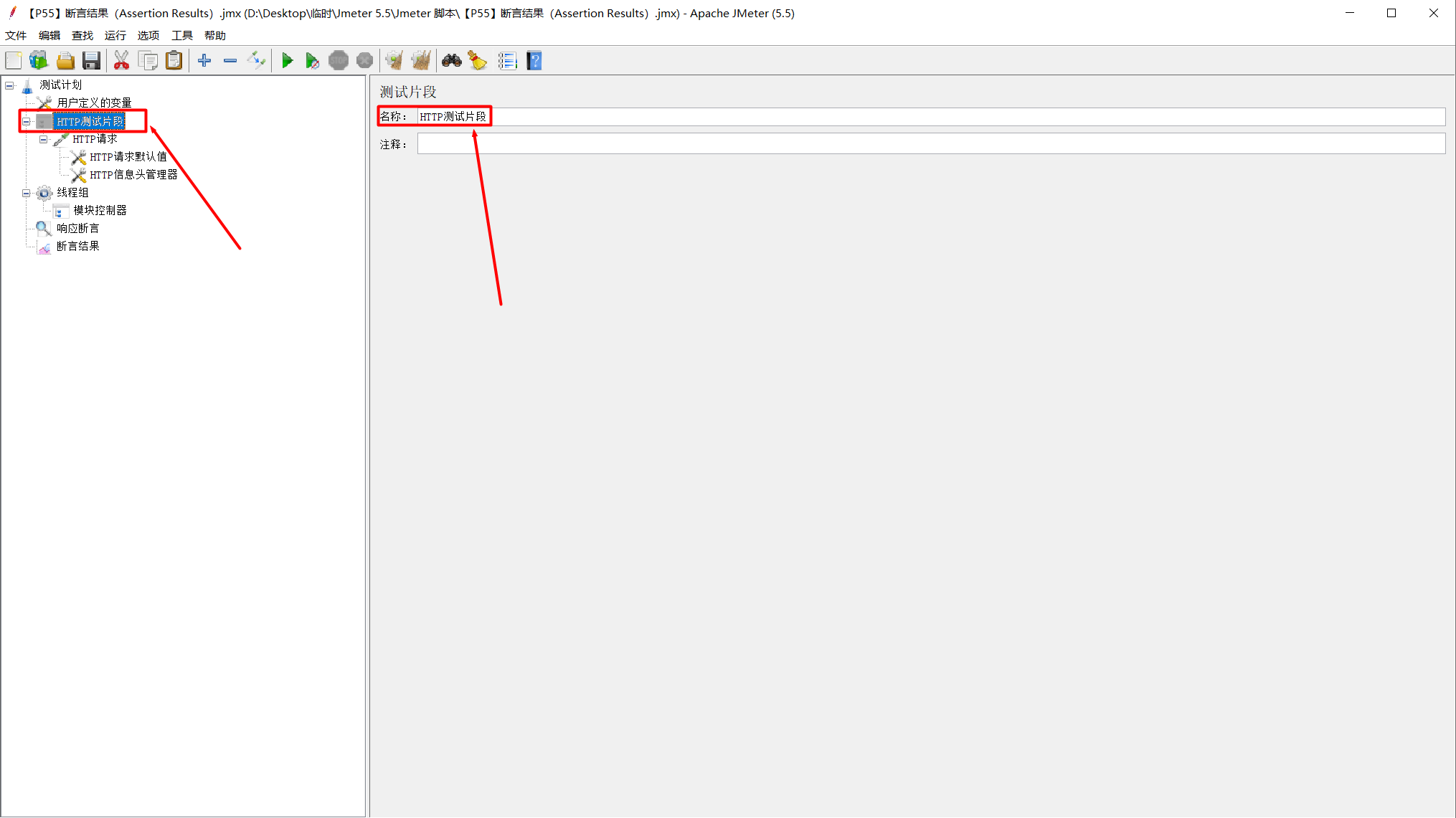Open the 运行 menu
The height and width of the screenshot is (818, 1456).
[x=115, y=35]
